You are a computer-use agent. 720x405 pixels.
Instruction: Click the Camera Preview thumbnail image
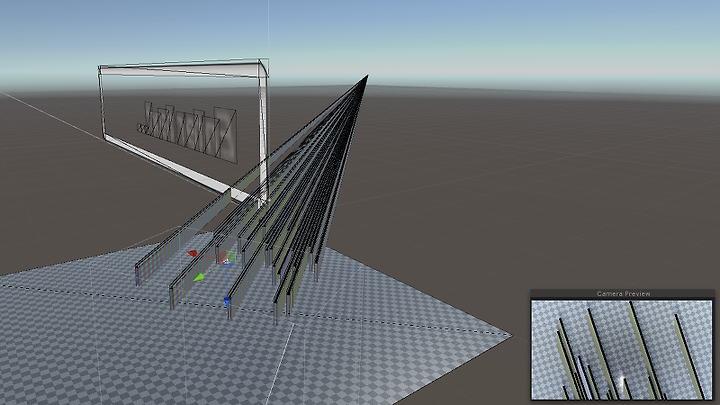[x=621, y=349]
